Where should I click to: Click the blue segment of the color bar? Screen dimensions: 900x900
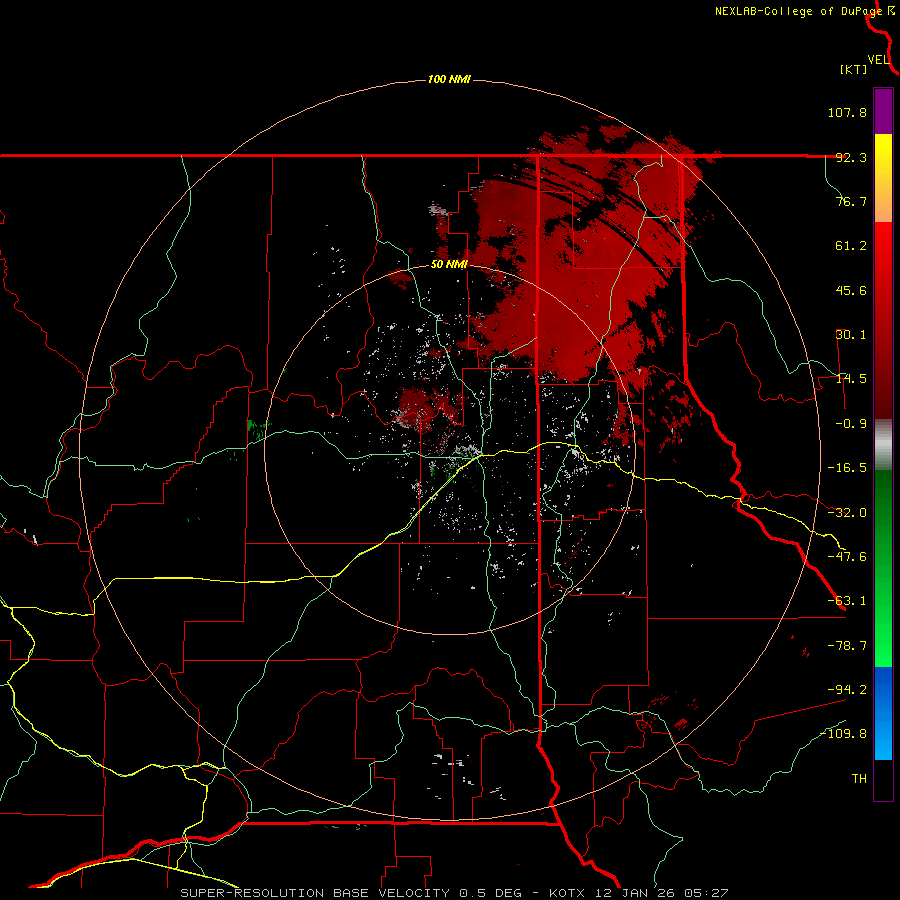coord(883,713)
